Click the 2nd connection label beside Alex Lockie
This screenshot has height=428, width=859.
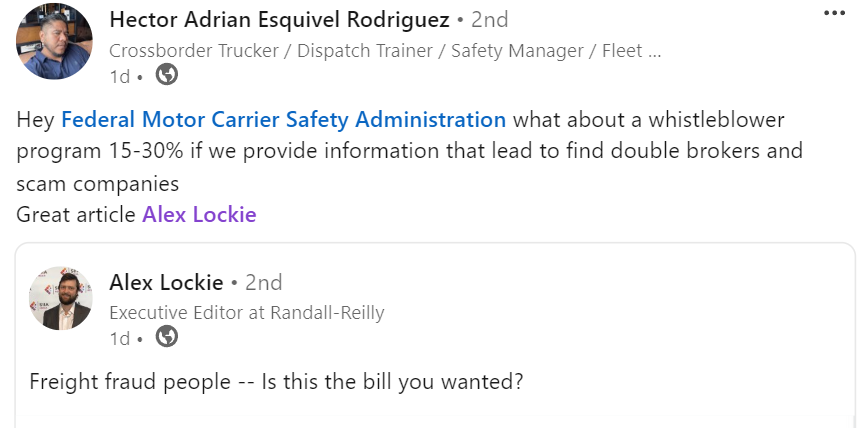pyautogui.click(x=263, y=282)
